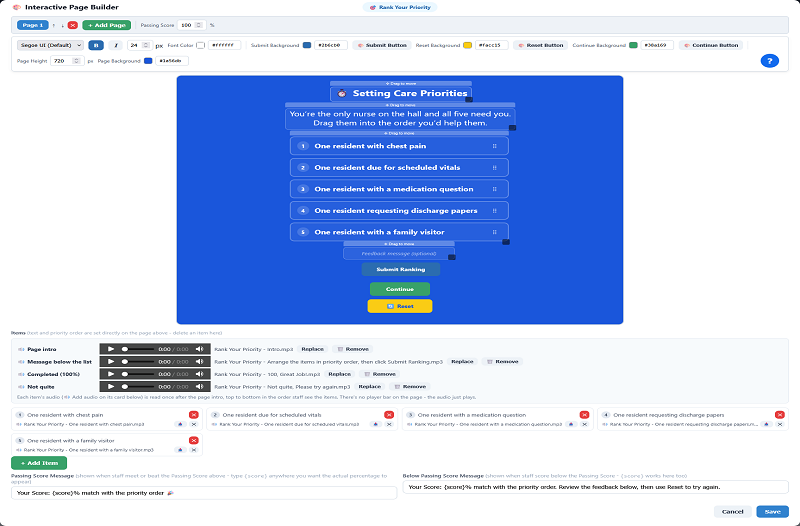Clear audio from scheduled vitals item
800x526 pixels.
click(389, 424)
